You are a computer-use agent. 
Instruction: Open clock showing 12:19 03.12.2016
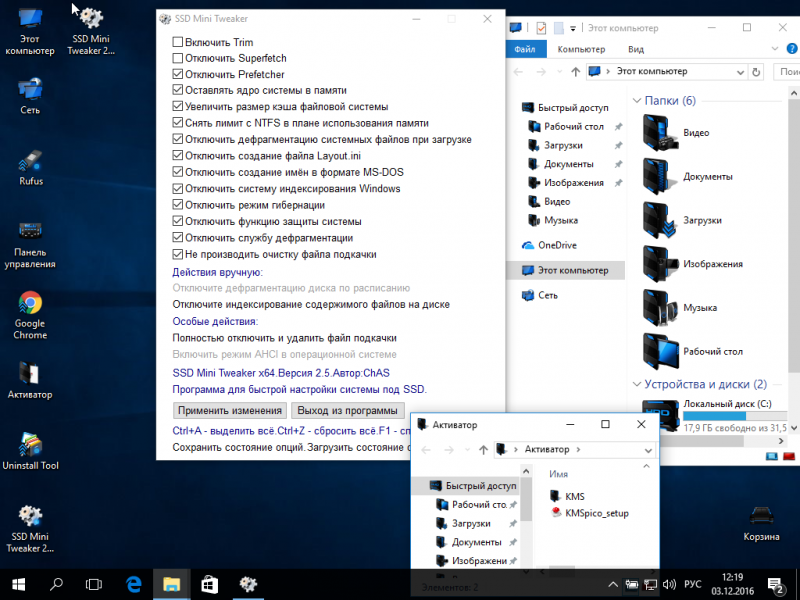coord(733,585)
